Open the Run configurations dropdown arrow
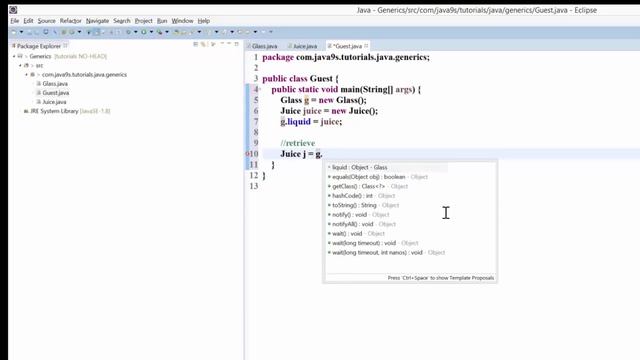Image resolution: width=640 pixels, height=360 pixels. (x=151, y=32)
